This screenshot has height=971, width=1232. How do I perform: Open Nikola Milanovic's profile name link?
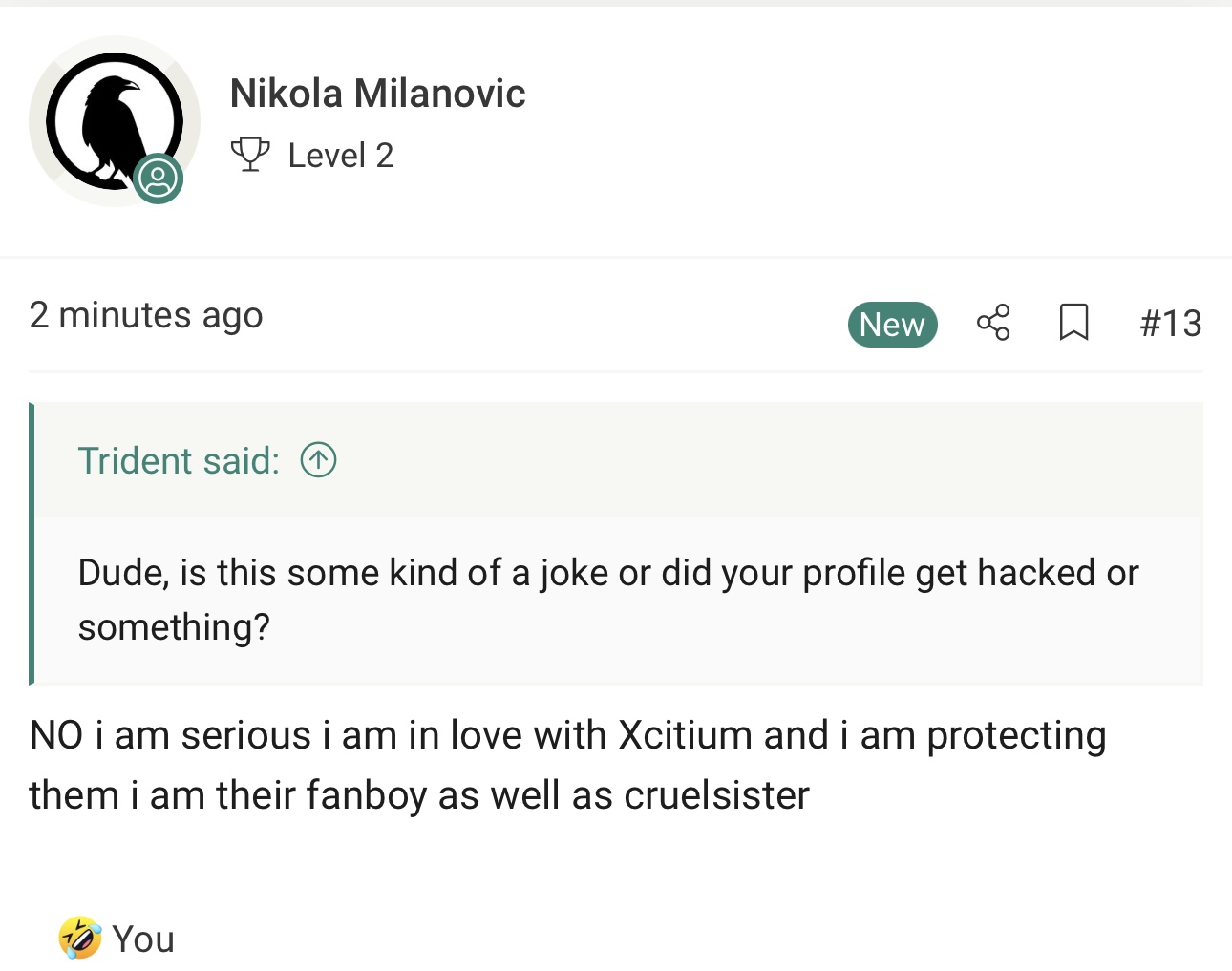(377, 94)
